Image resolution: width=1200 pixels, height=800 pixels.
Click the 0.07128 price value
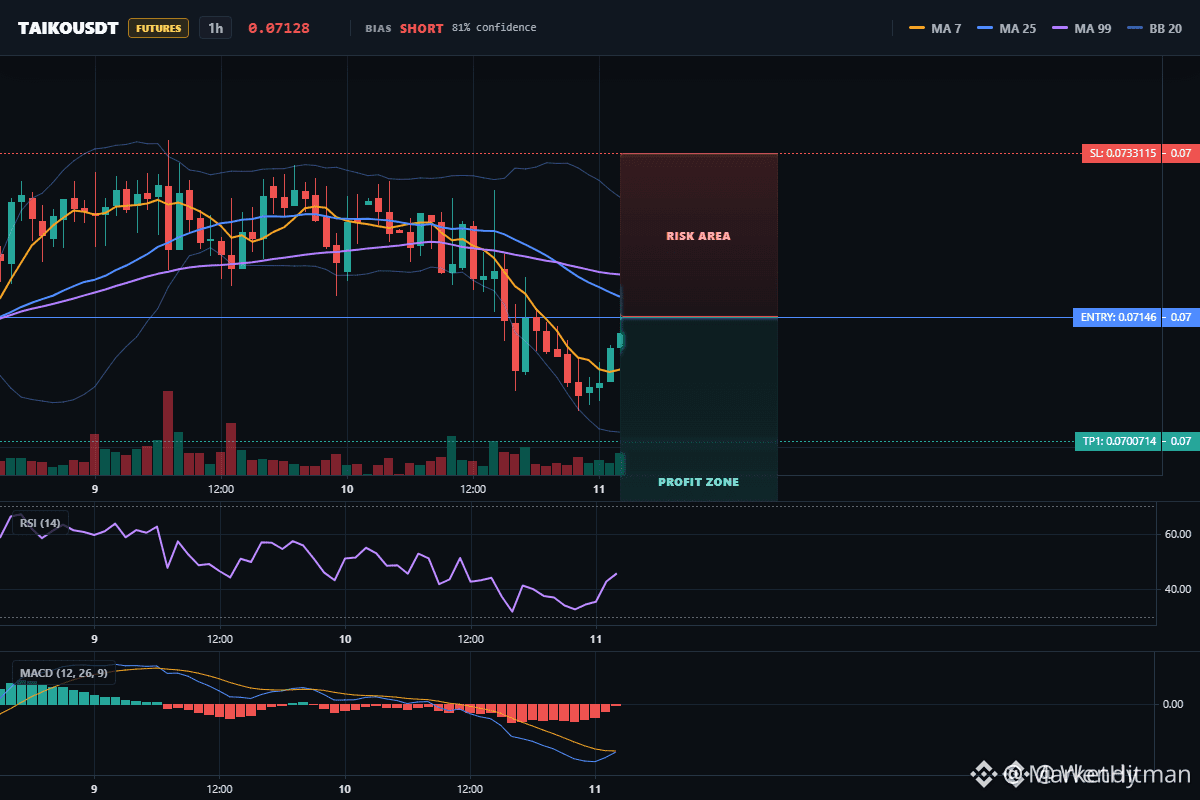tap(279, 28)
